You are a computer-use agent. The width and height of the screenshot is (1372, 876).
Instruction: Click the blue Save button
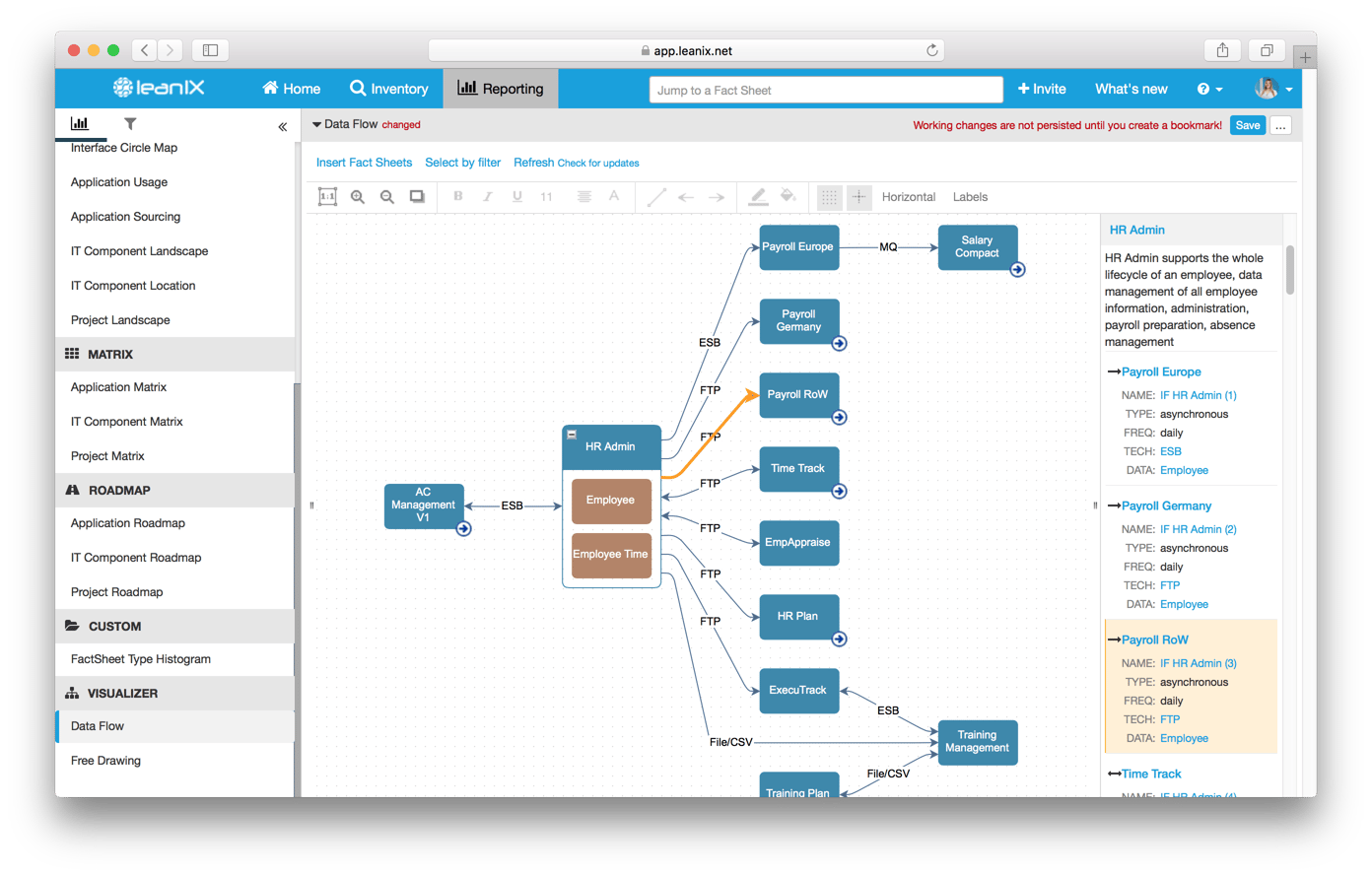(x=1247, y=125)
